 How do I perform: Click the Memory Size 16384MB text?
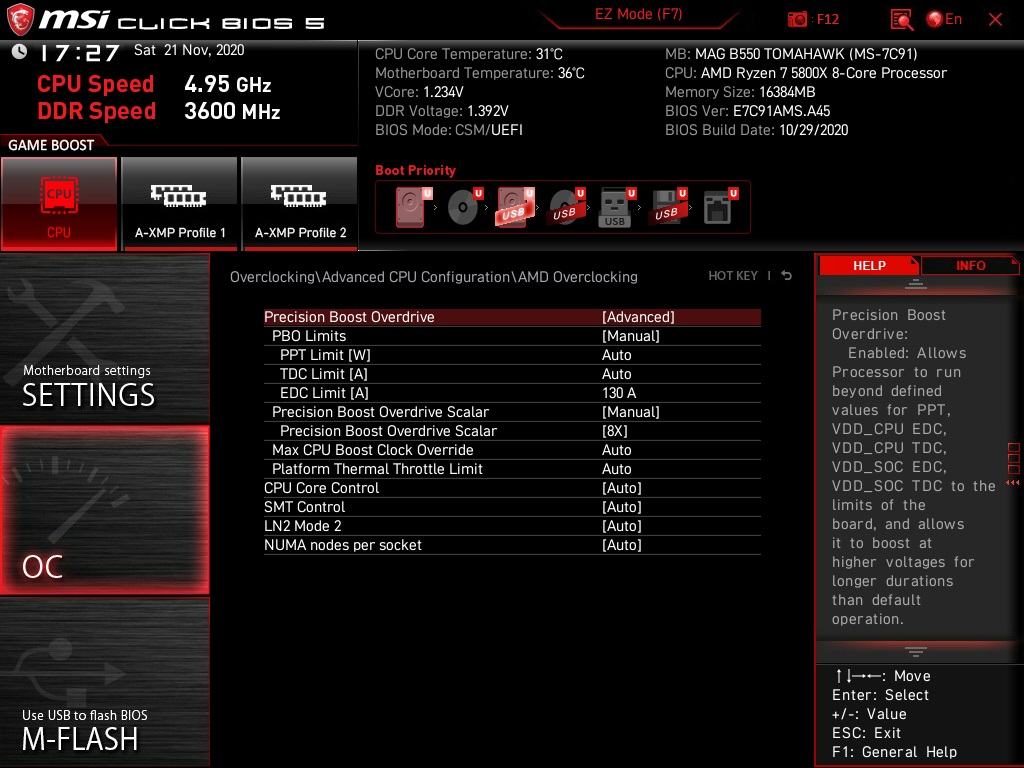click(x=740, y=92)
